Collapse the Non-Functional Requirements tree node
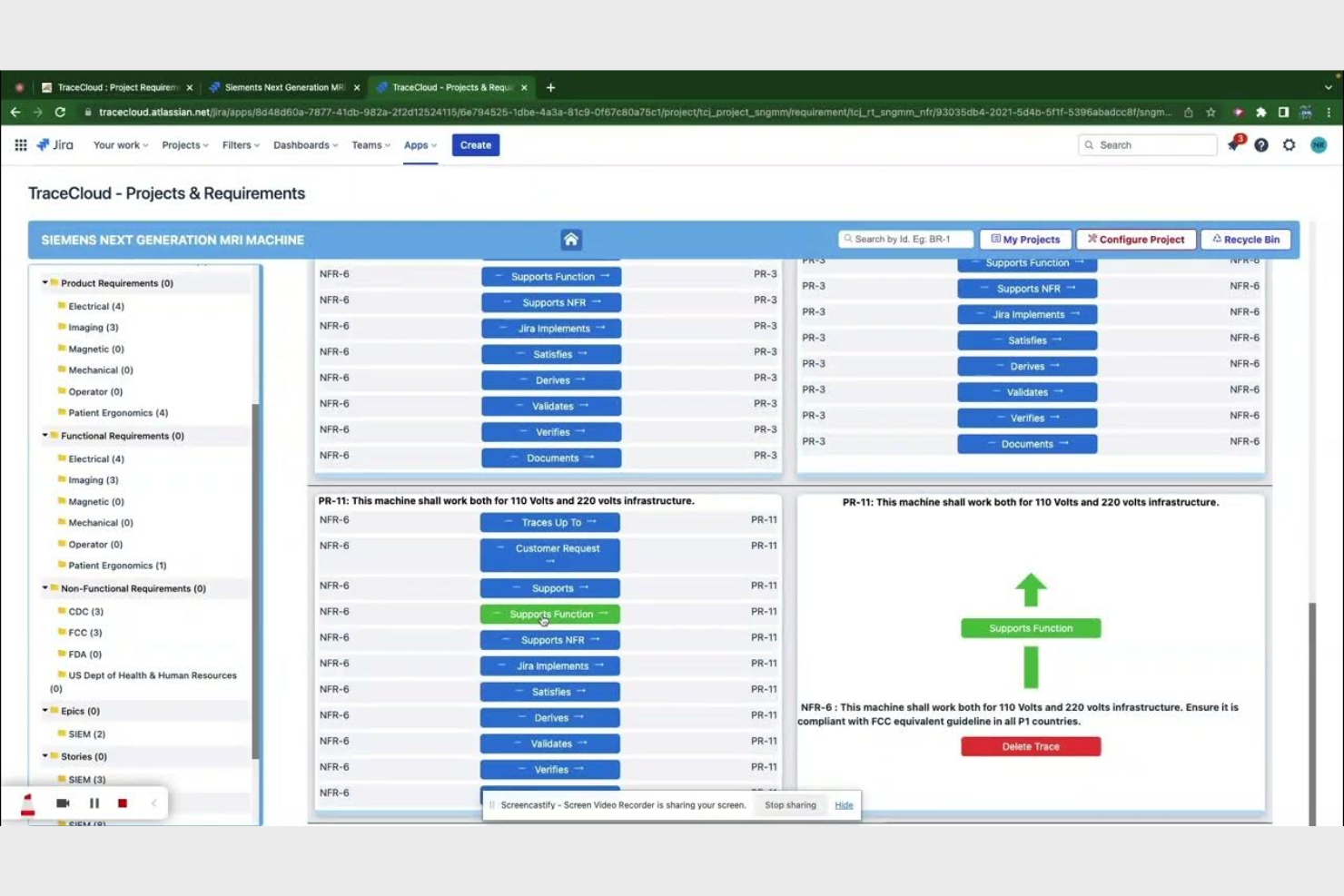Screen dimensions: 1344x896 pos(44,588)
